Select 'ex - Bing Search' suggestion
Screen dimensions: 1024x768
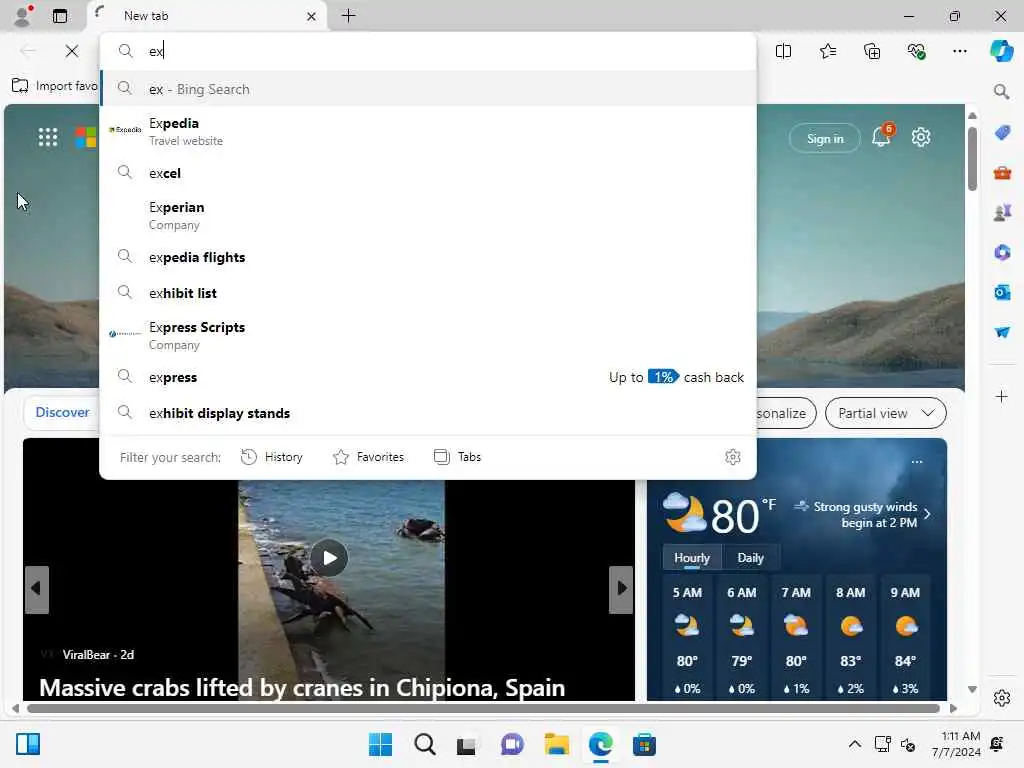click(x=428, y=89)
